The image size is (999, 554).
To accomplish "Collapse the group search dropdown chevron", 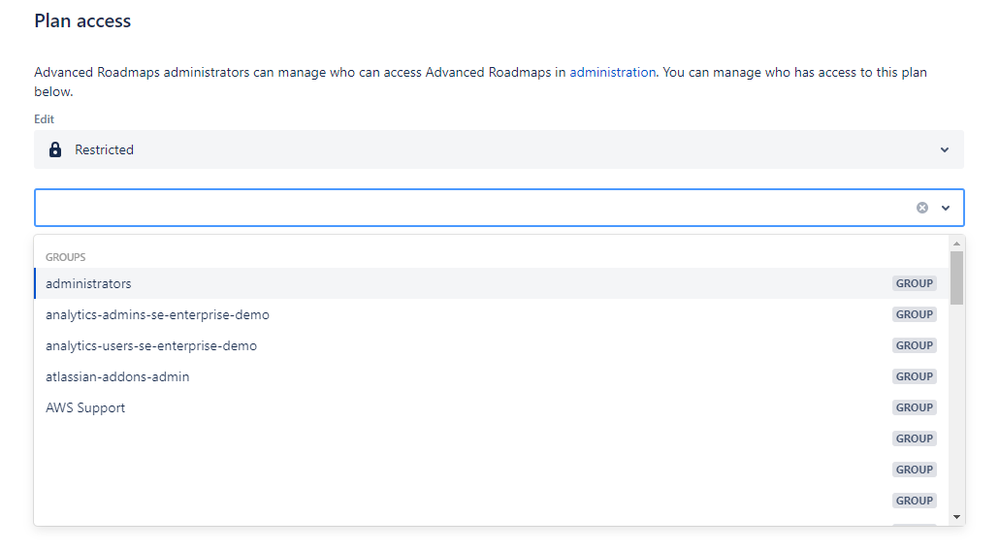I will (x=945, y=208).
